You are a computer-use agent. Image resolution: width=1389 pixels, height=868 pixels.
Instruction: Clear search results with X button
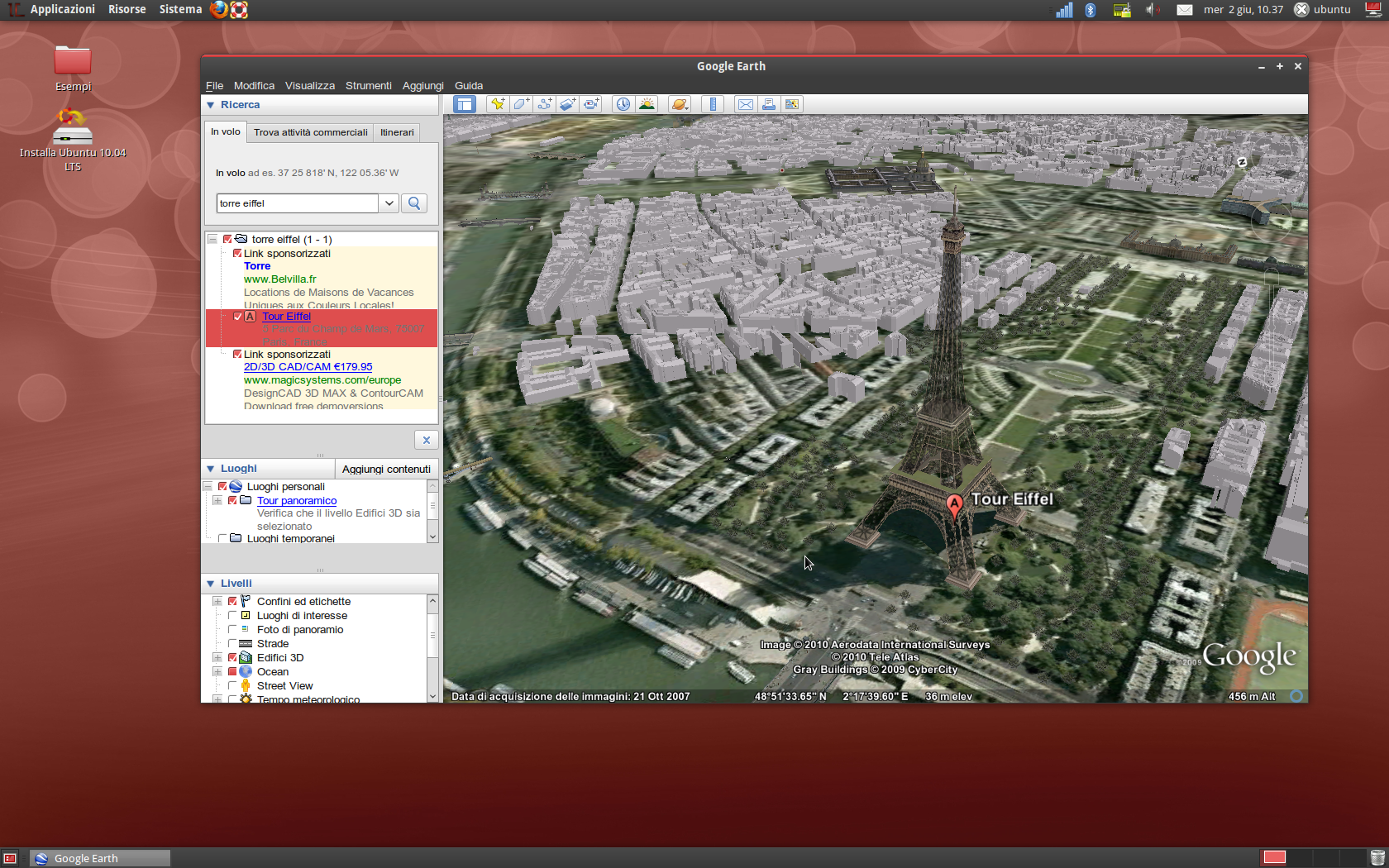tap(426, 440)
